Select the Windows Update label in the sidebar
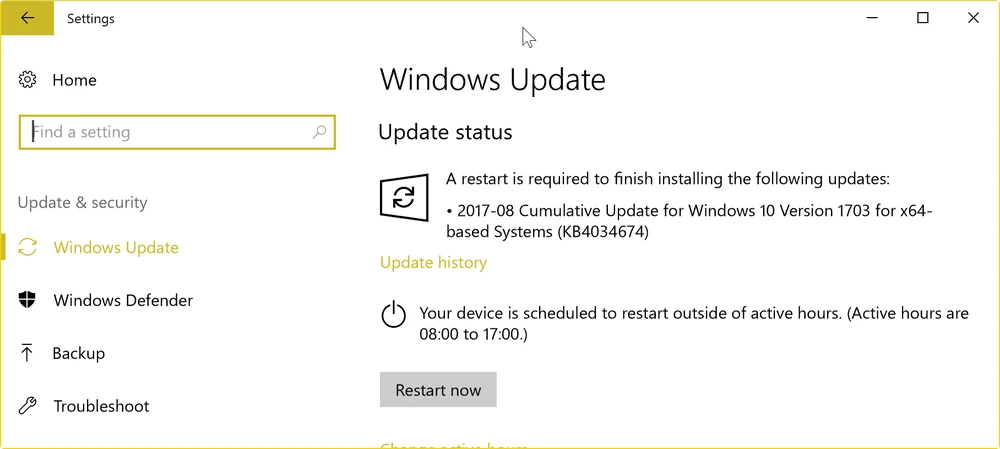Image resolution: width=1000 pixels, height=449 pixels. pyautogui.click(x=116, y=247)
